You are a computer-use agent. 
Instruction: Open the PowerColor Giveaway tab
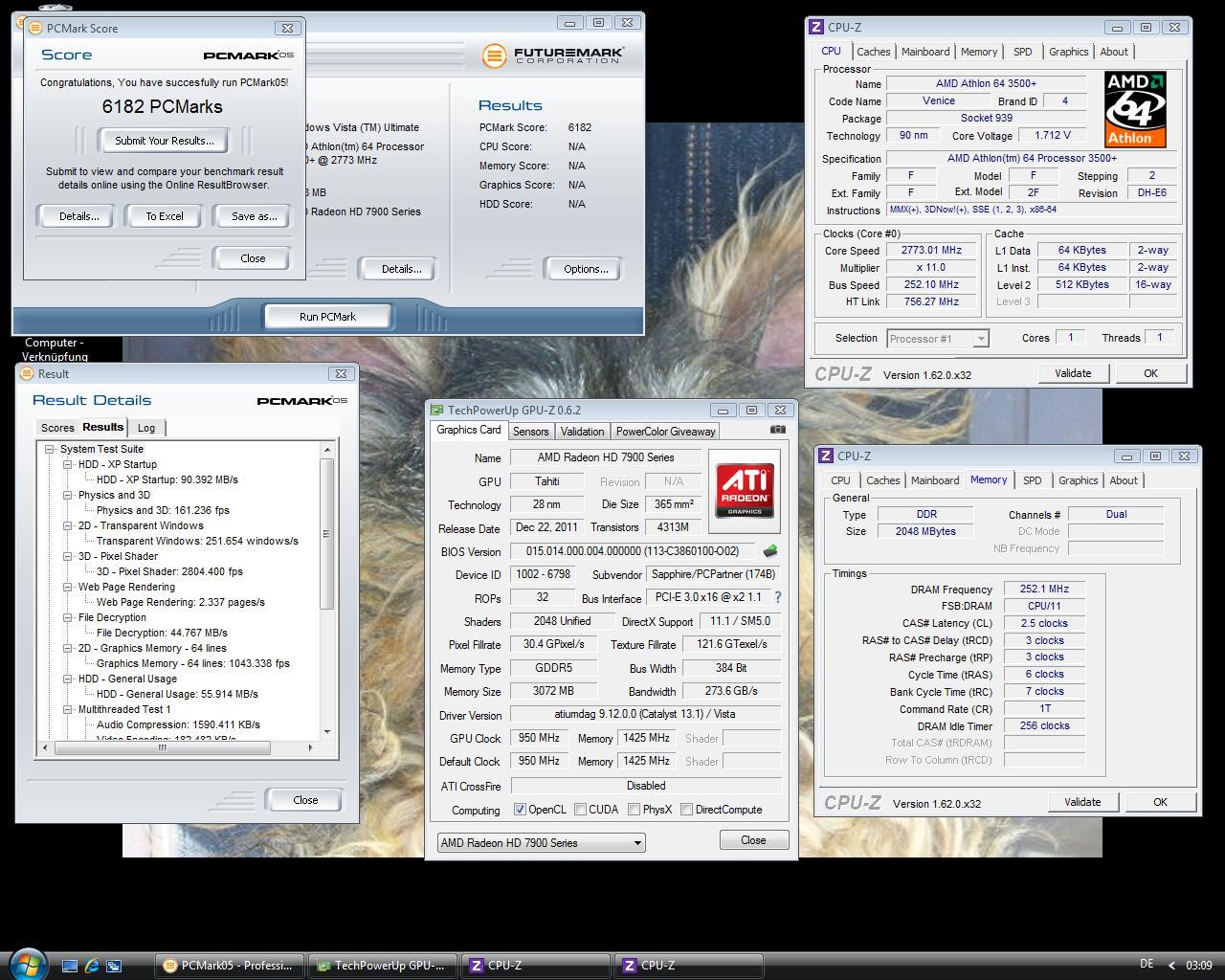pos(665,432)
